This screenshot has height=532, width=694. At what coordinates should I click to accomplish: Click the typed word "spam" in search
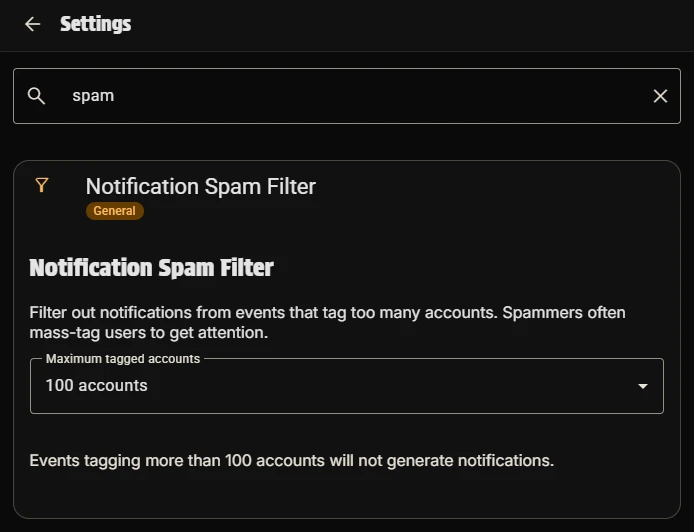pos(93,96)
